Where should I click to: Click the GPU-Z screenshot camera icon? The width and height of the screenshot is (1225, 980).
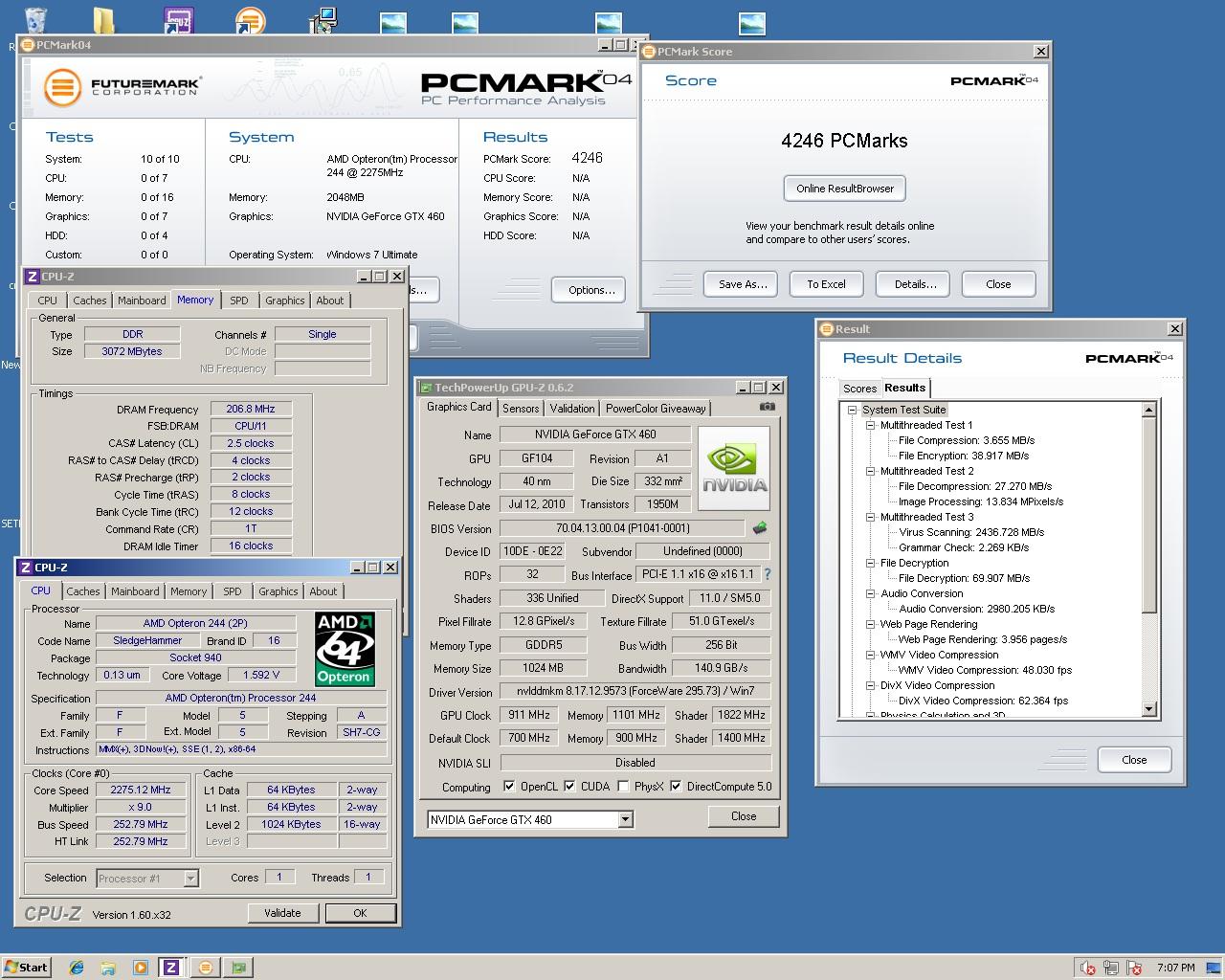(768, 407)
